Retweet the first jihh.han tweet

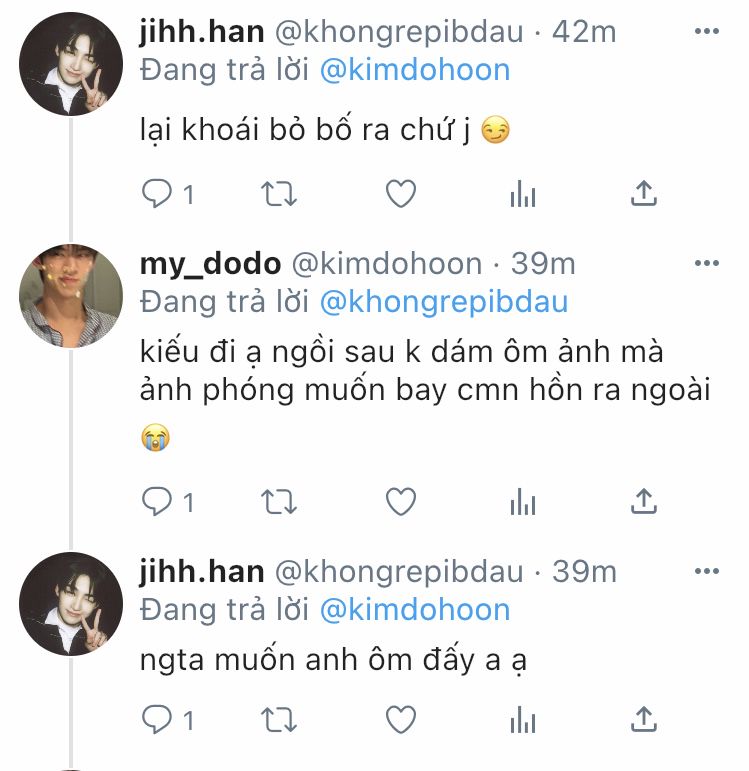tap(278, 194)
